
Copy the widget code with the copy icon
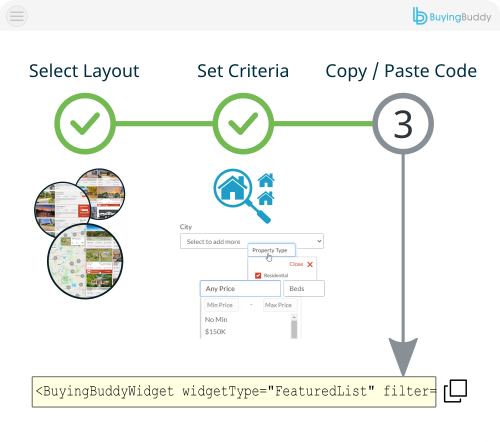455,391
